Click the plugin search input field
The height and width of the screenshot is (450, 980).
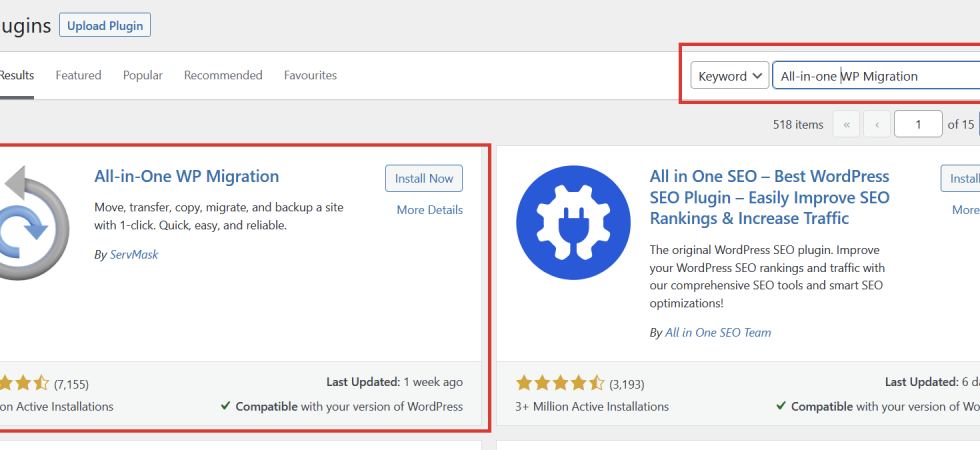tap(876, 76)
